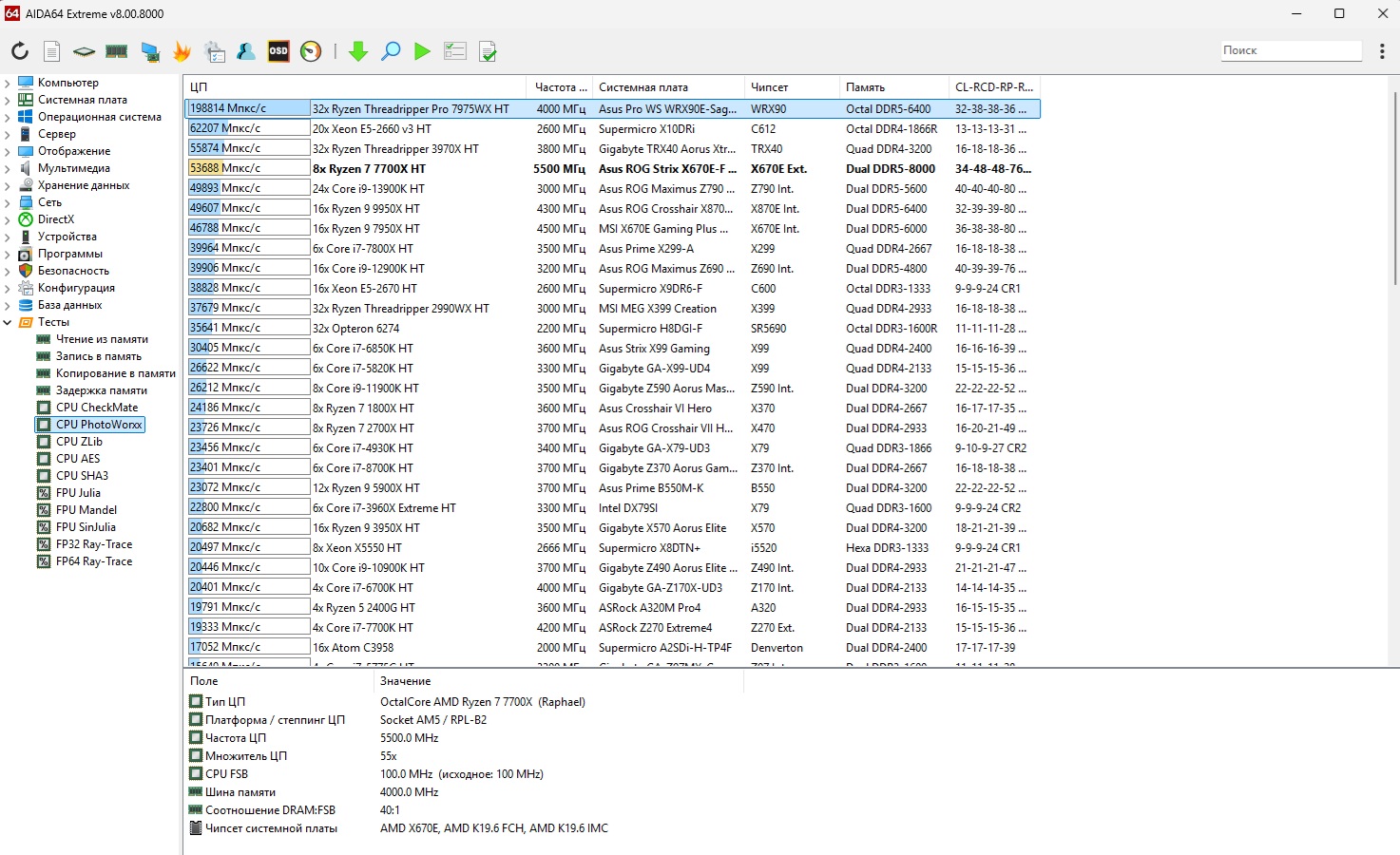Expand the Сервер tree node

tap(8, 134)
